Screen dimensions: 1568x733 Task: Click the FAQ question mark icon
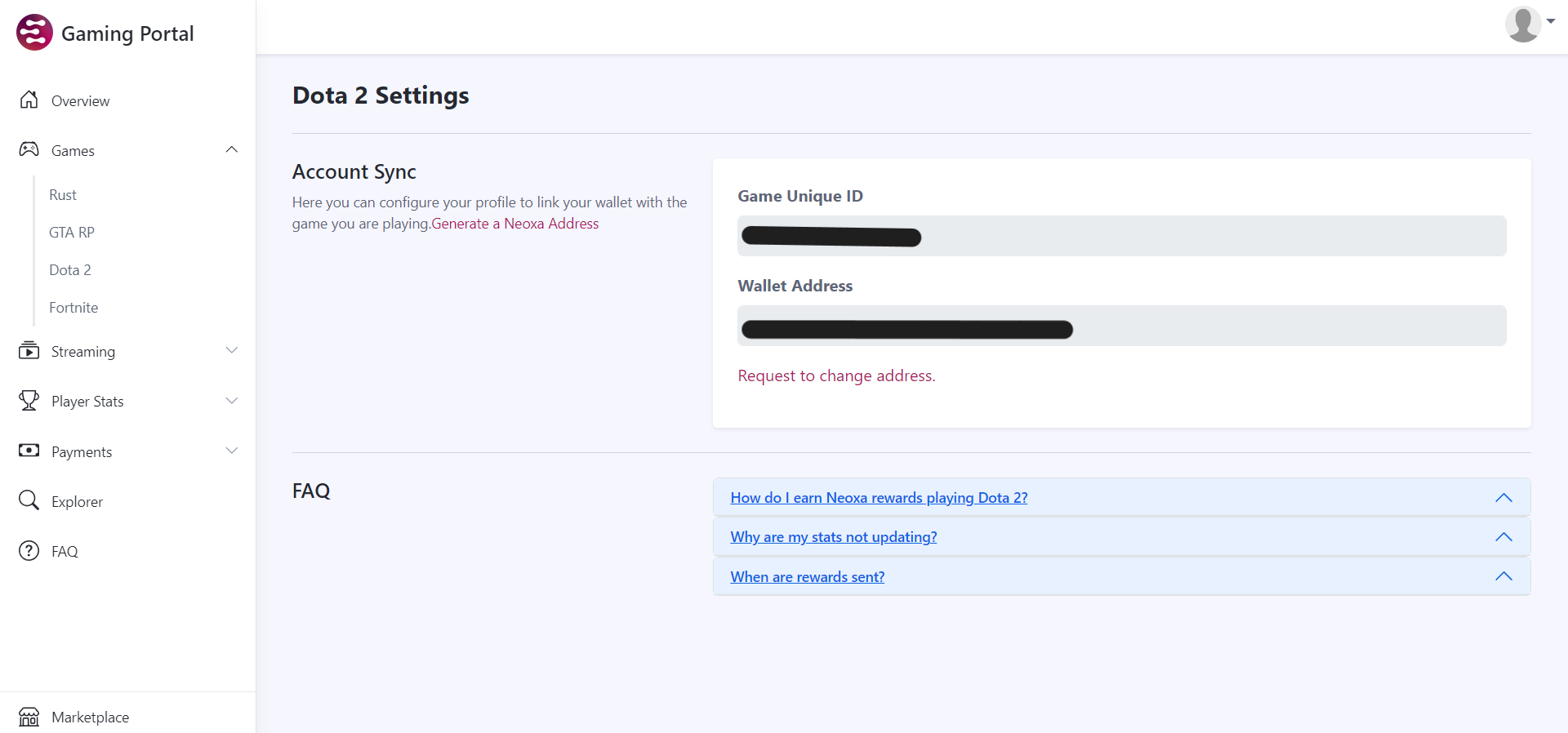click(29, 550)
